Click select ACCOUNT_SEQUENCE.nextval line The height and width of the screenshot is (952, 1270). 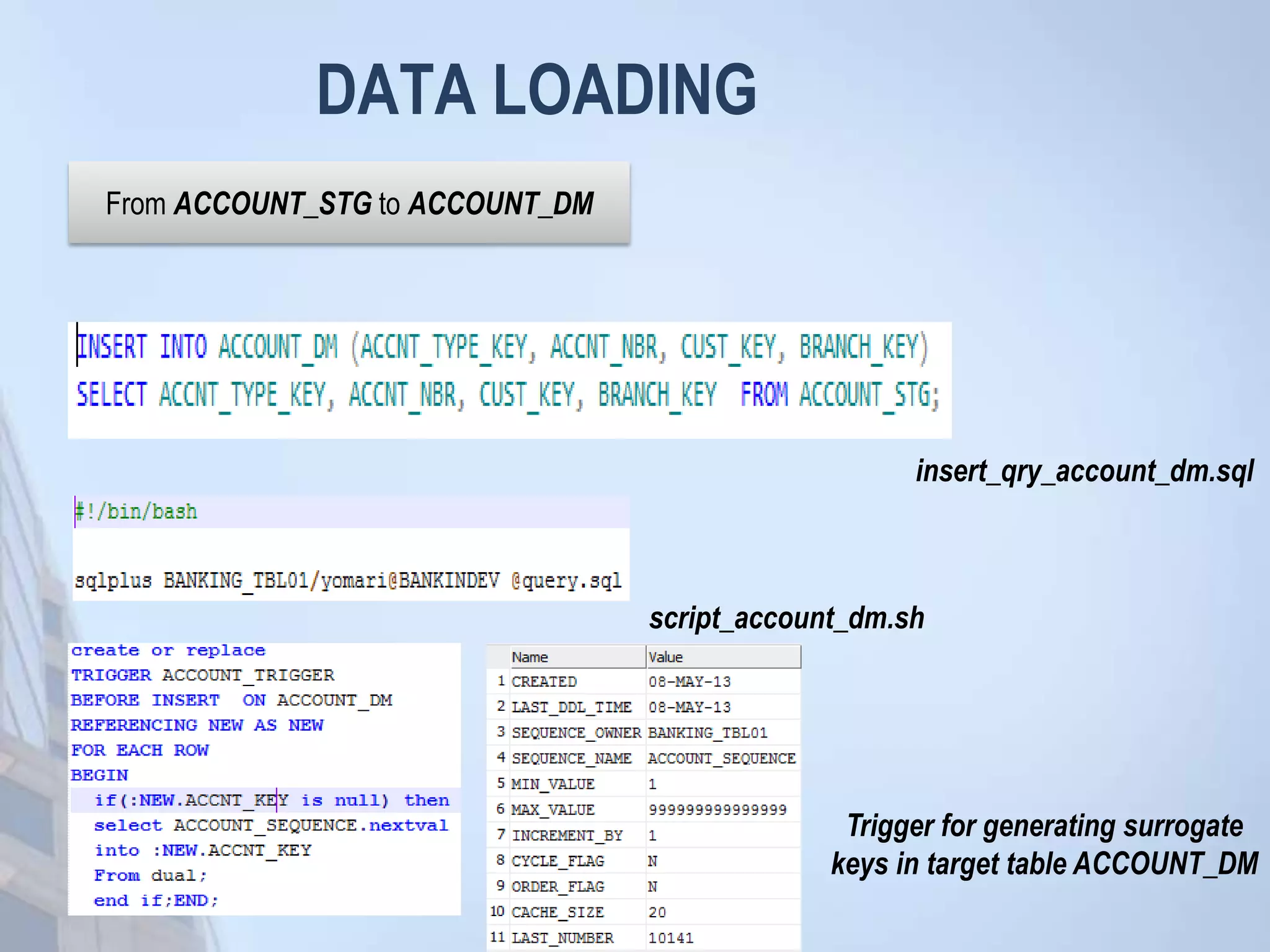[x=271, y=826]
